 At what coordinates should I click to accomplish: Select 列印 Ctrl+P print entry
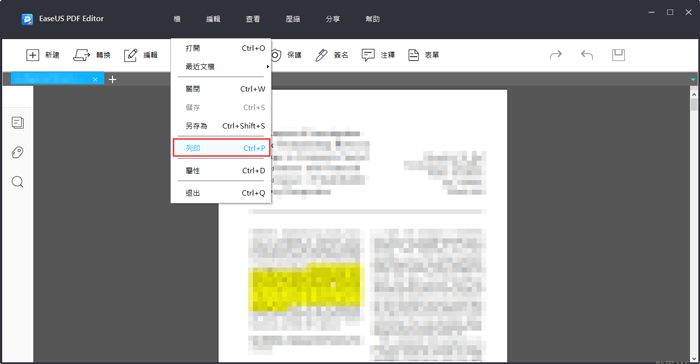coord(221,148)
